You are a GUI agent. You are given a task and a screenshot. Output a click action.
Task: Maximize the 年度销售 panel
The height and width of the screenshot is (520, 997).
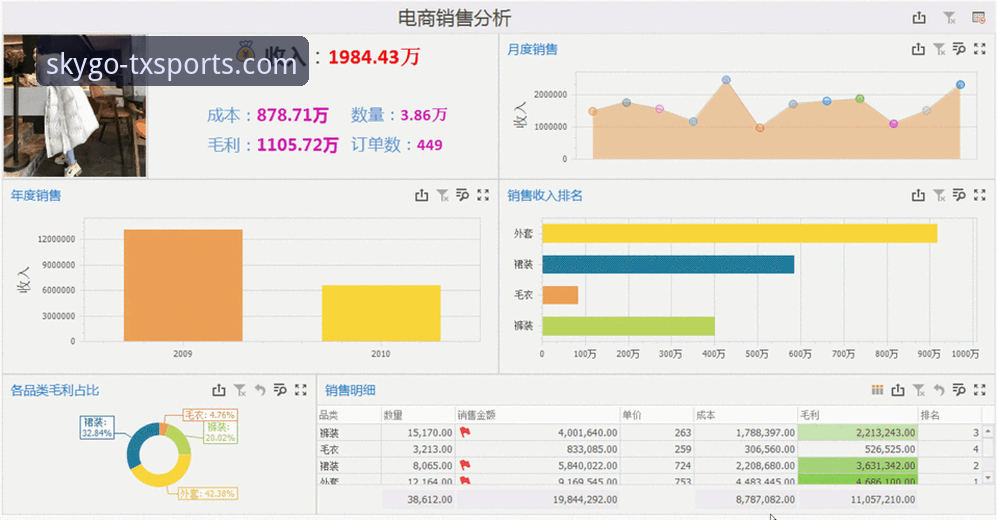tap(483, 195)
